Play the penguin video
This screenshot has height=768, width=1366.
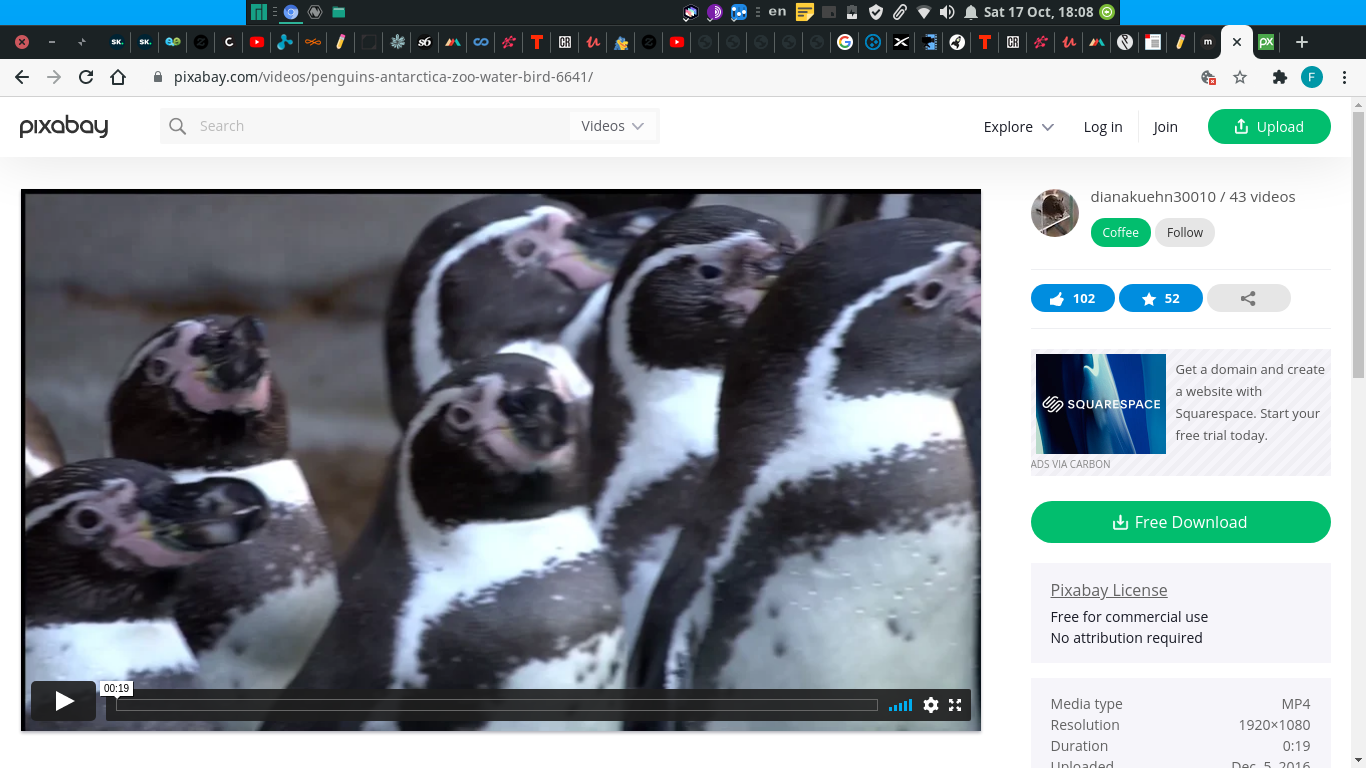tap(63, 701)
